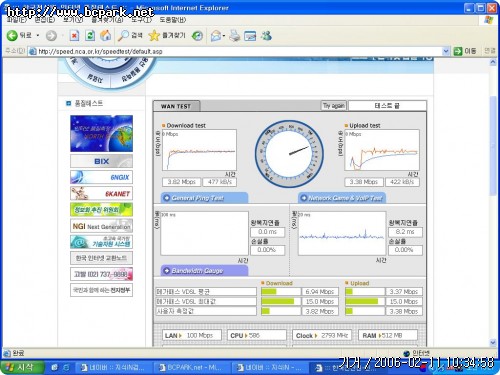
Task: Open Favorites with the star icon
Action: (154, 35)
